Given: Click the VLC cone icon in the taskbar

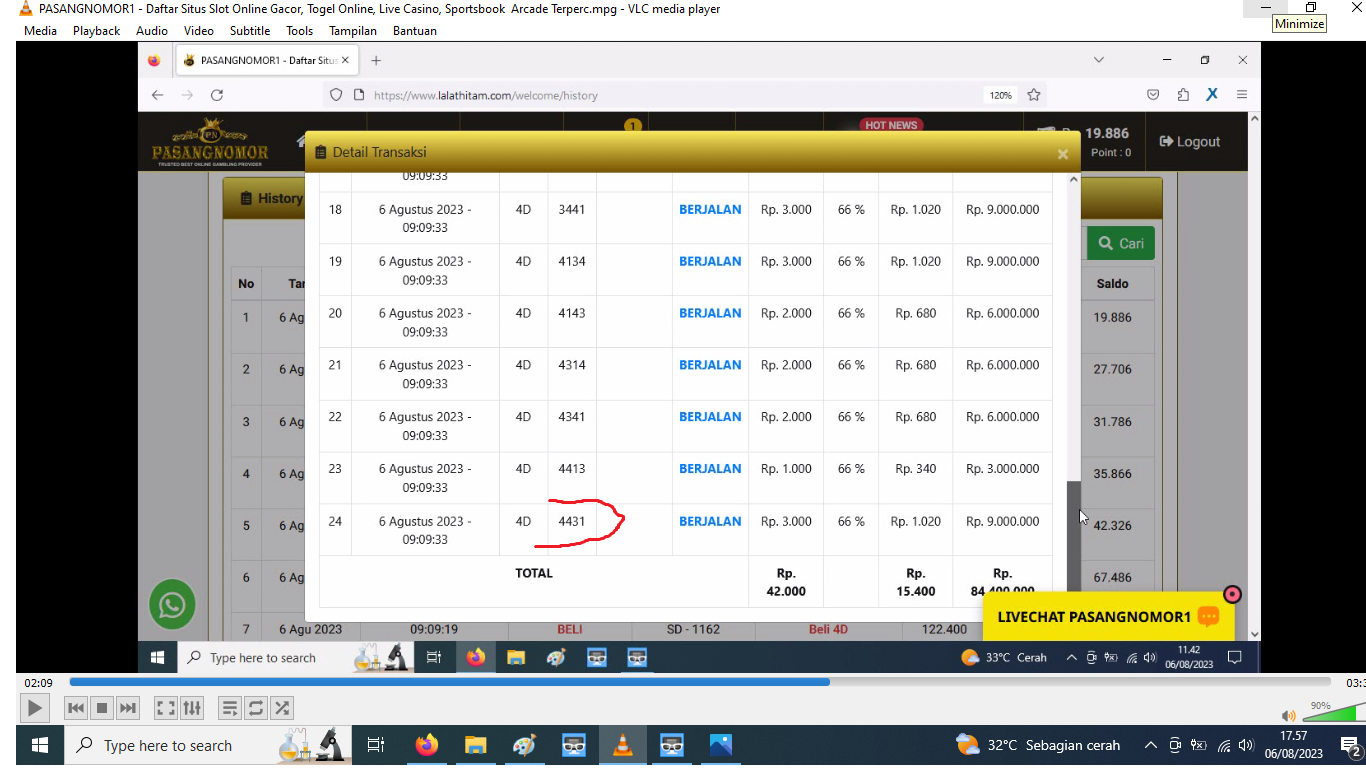Looking at the screenshot, I should 622,745.
